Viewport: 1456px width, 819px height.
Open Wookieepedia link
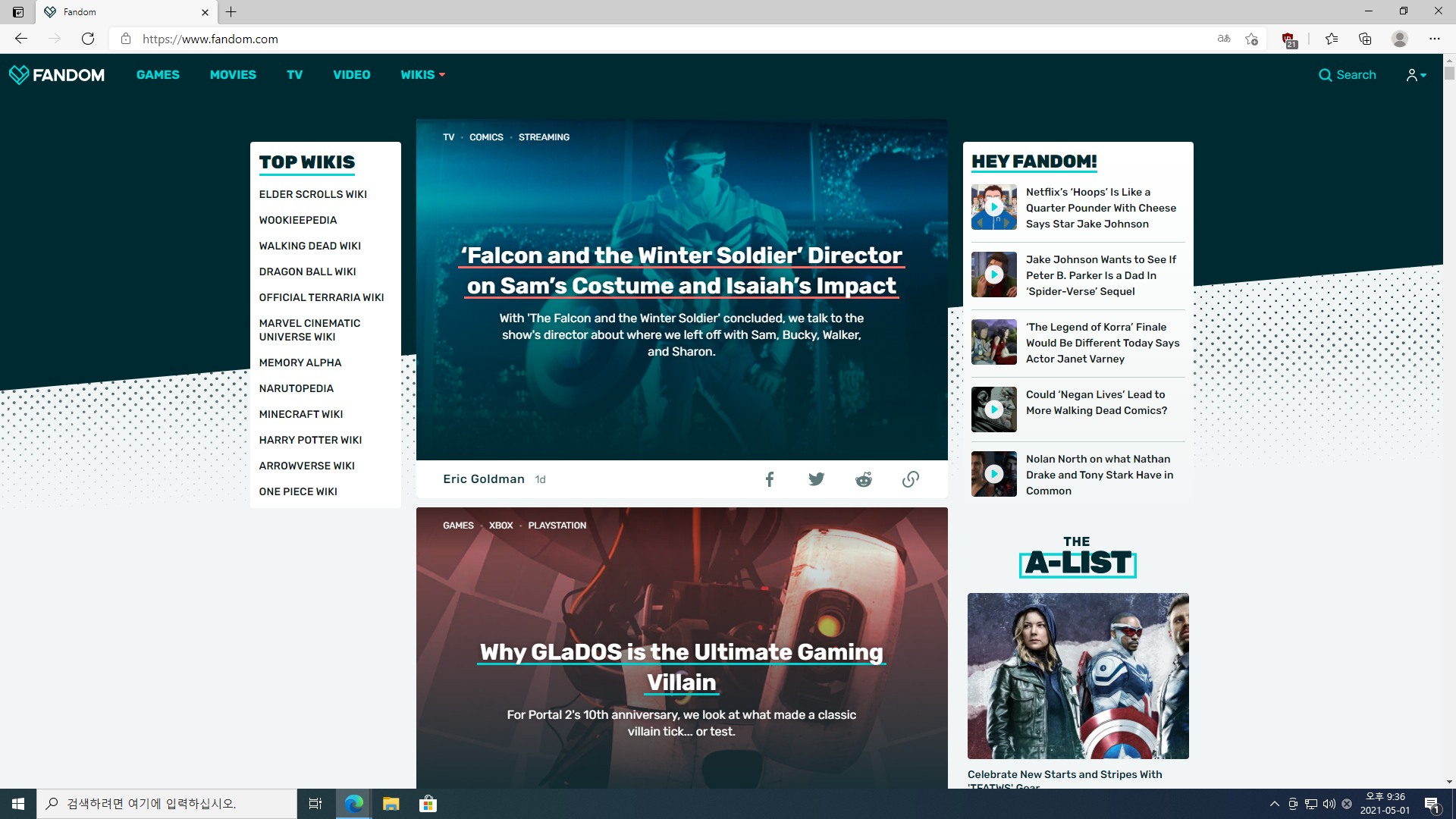click(x=297, y=220)
